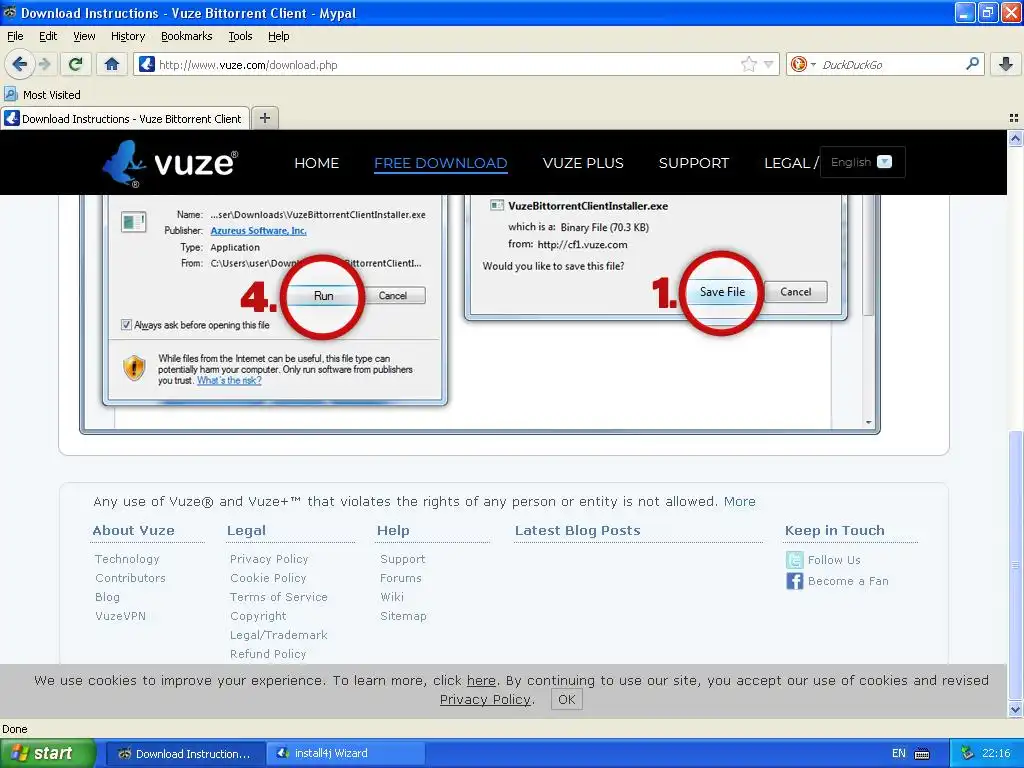Click the taskbar clock showing 22:16
This screenshot has width=1024, height=768.
(x=996, y=753)
